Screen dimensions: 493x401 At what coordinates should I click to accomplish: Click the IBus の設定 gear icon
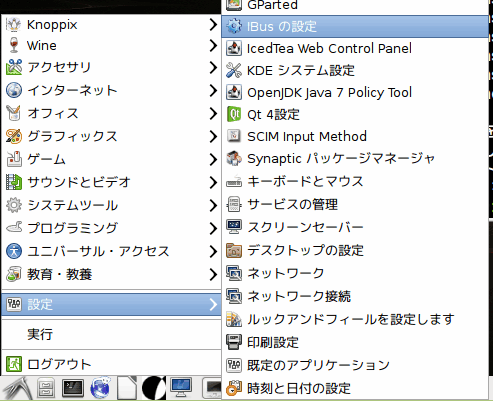click(x=234, y=26)
